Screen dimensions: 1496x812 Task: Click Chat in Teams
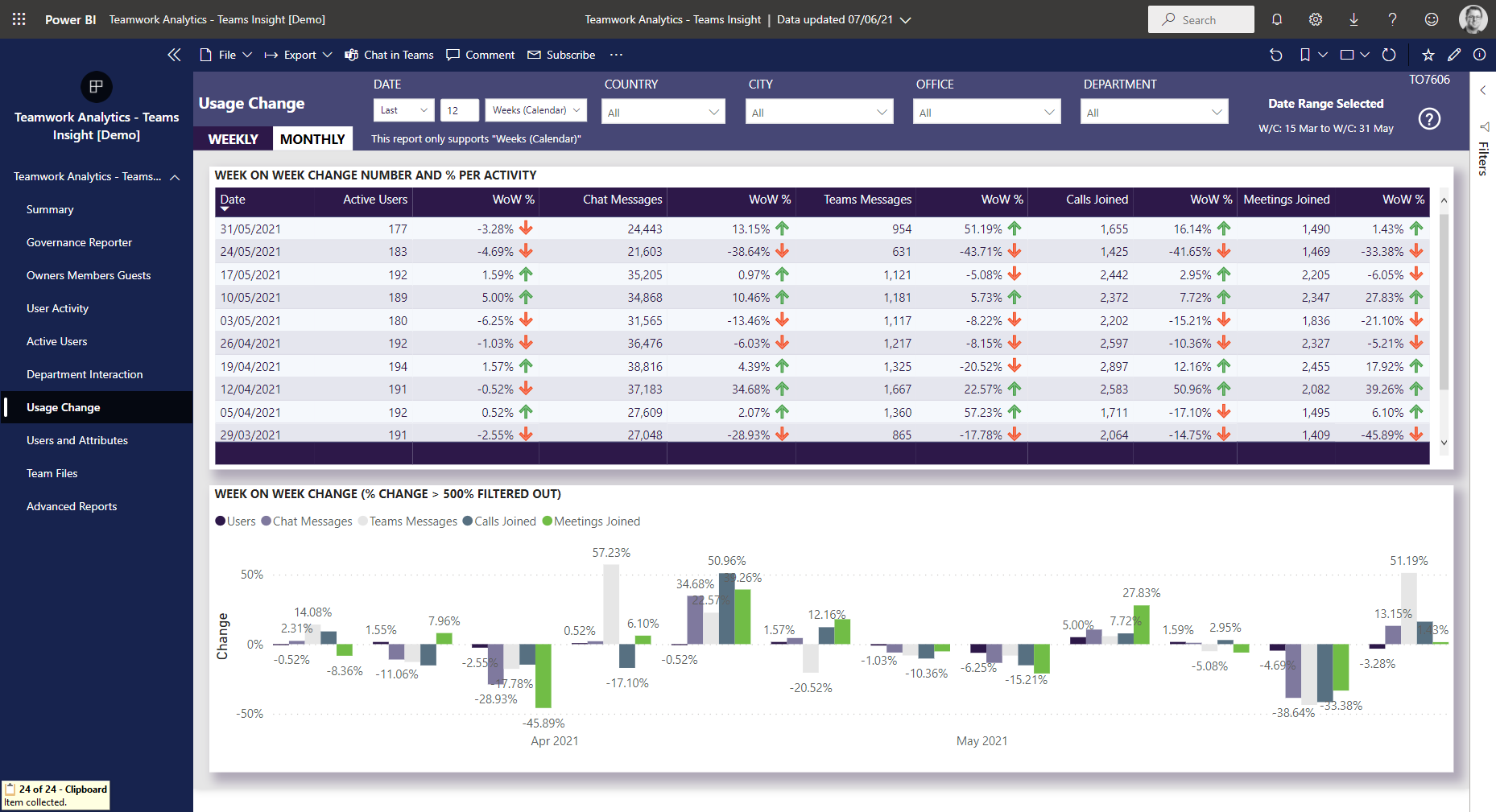pos(389,55)
